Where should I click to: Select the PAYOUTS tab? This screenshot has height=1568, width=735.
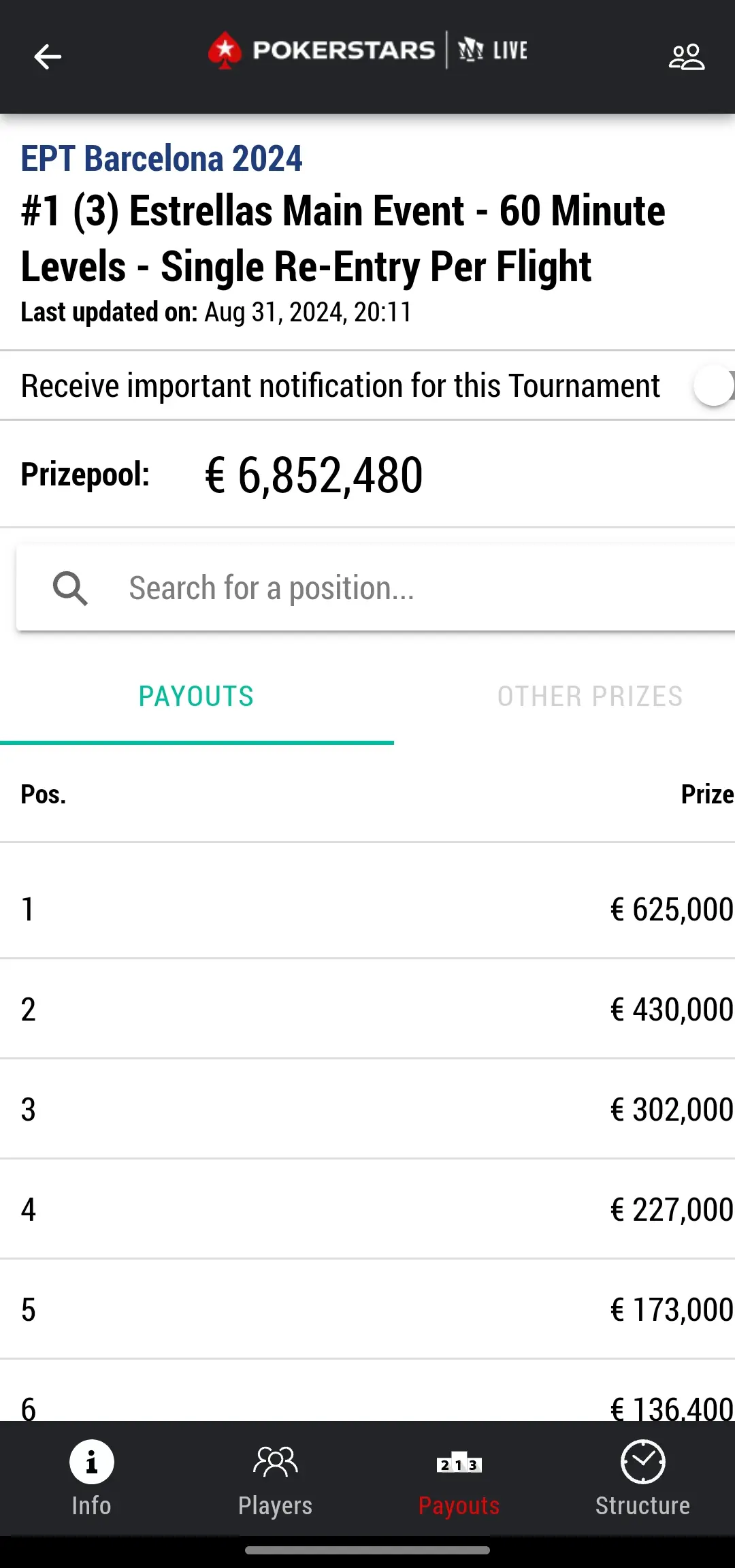(197, 697)
